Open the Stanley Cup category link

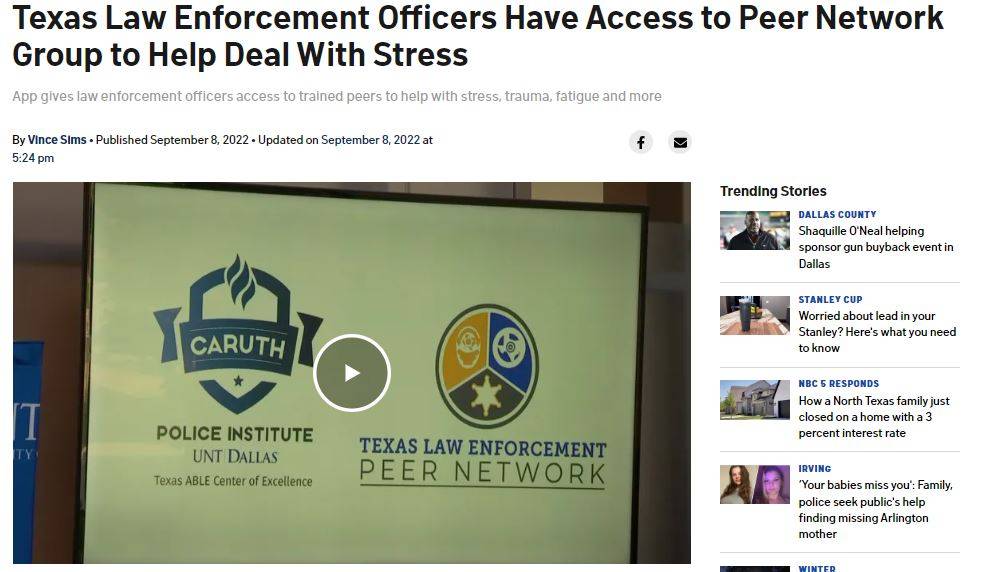point(830,300)
